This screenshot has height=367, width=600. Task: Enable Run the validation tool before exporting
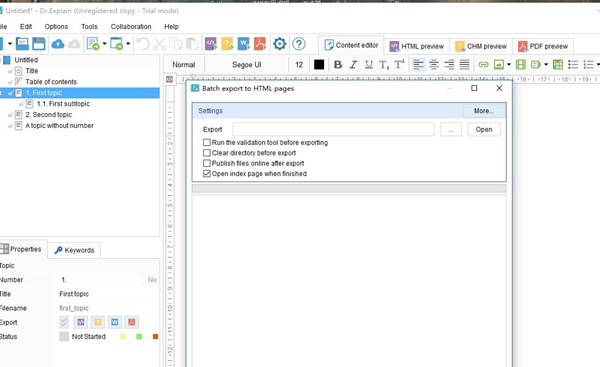(207, 142)
